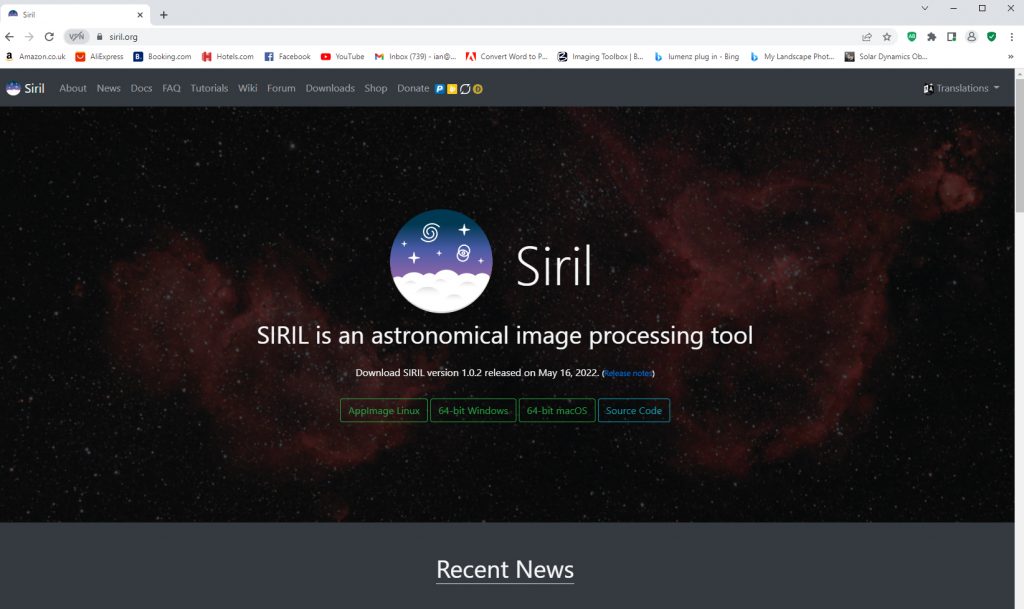This screenshot has width=1024, height=609.
Task: Donate via the blue PayPal icon
Action: click(440, 89)
